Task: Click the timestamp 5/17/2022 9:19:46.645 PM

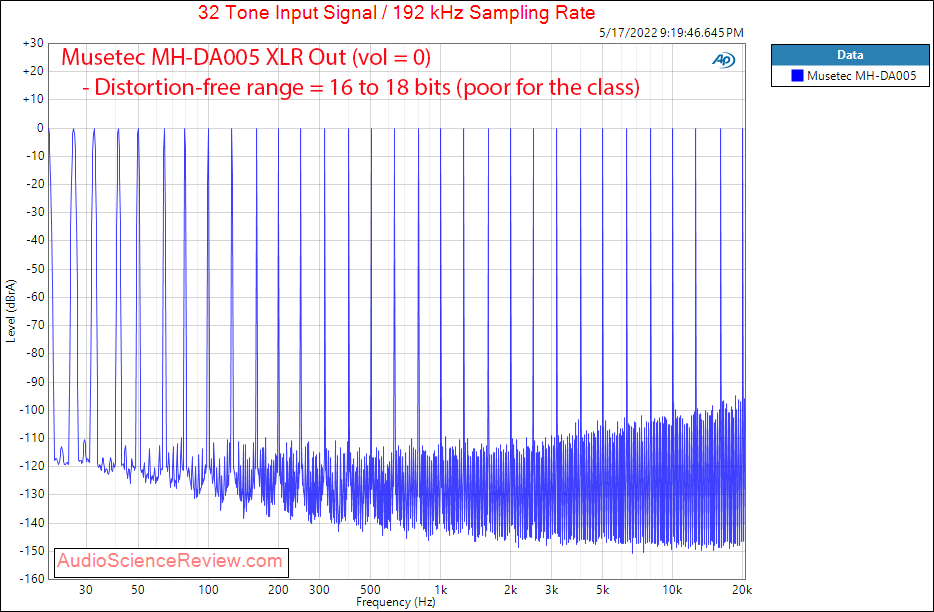Action: point(671,33)
